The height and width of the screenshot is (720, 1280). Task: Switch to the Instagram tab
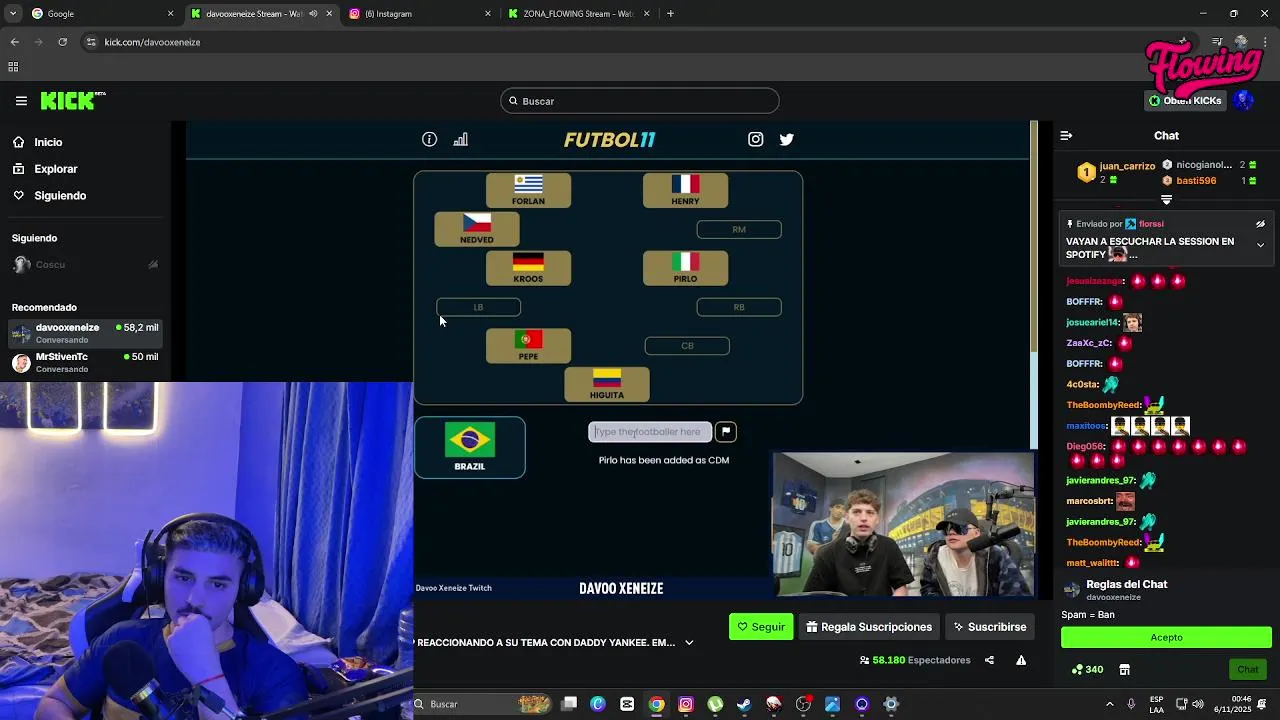420,14
